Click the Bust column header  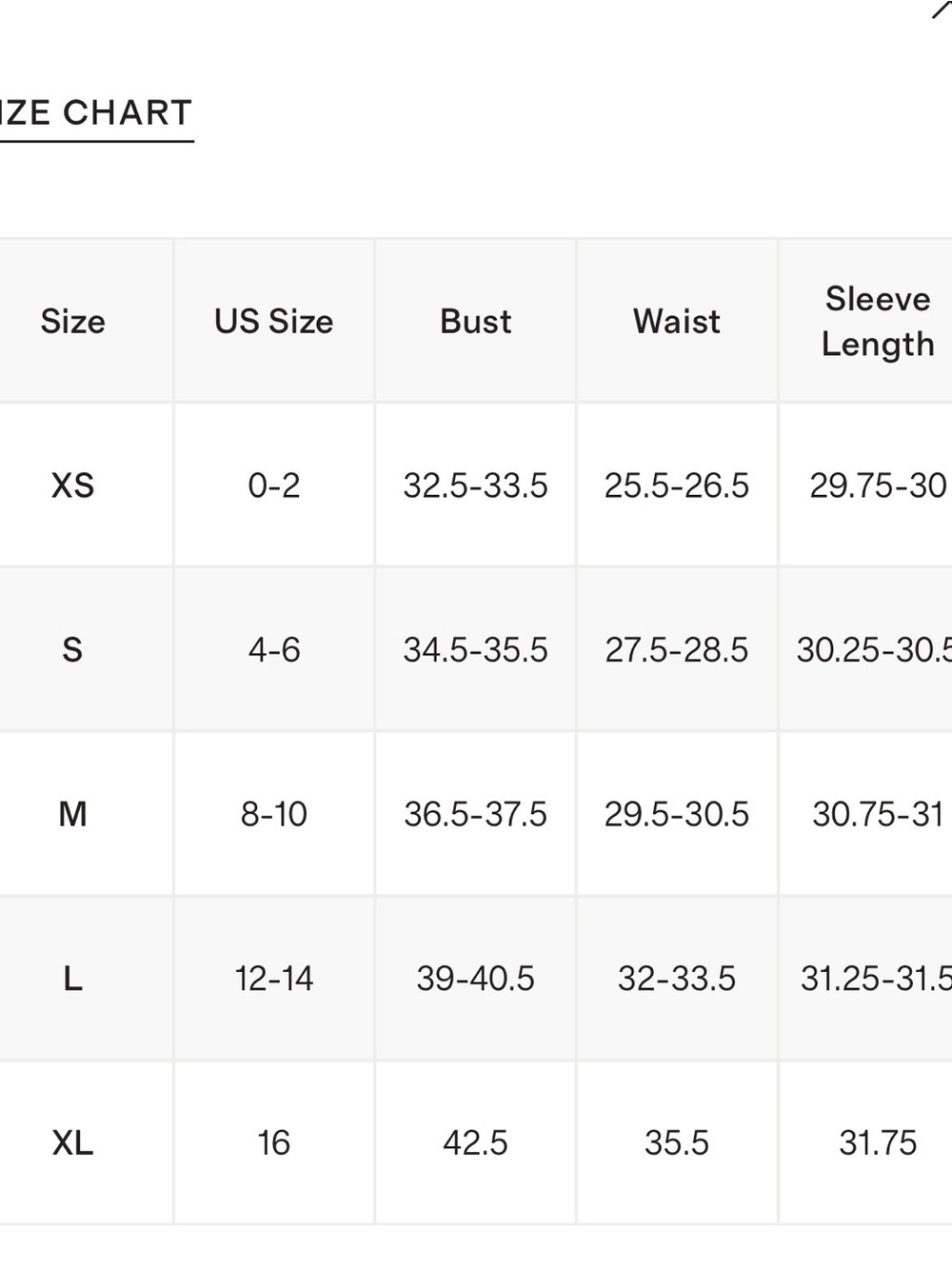476,322
